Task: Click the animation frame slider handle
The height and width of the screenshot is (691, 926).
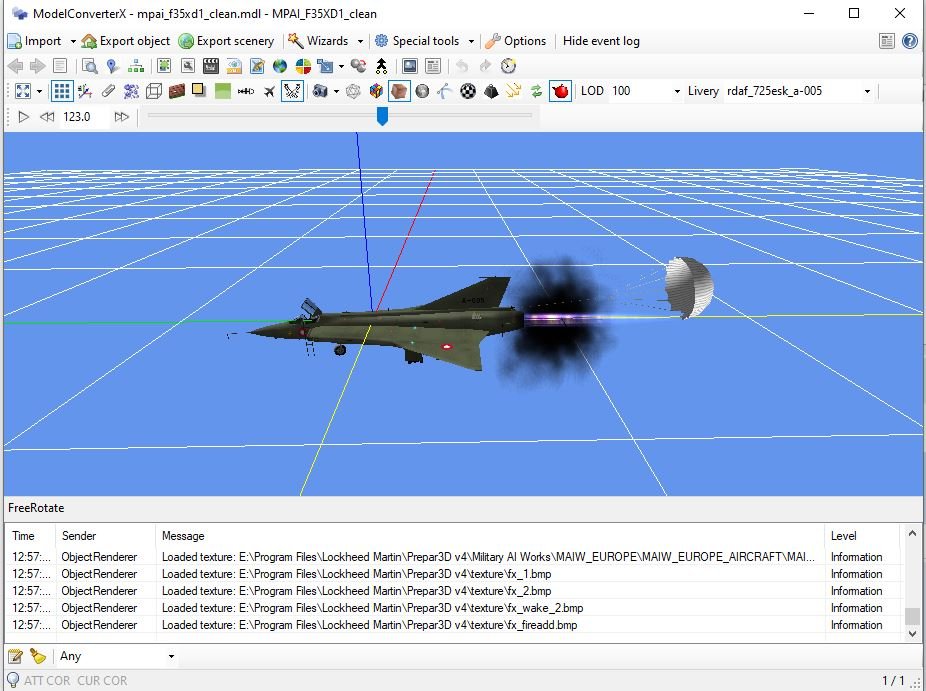Action: click(x=381, y=117)
